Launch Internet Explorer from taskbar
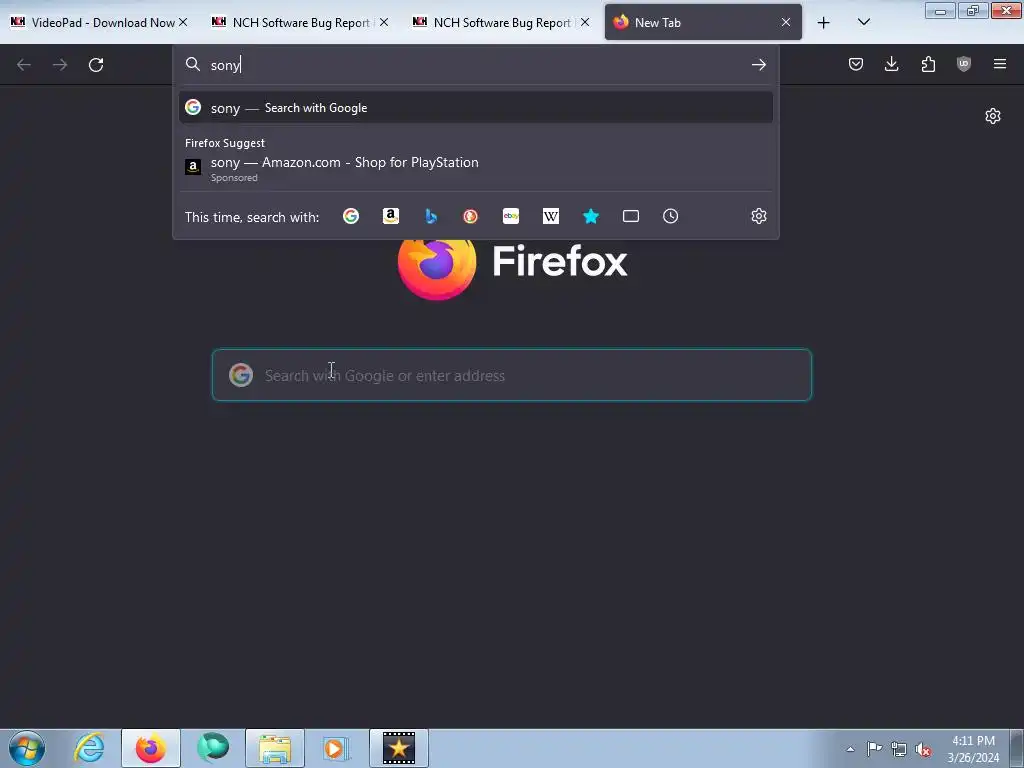 pyautogui.click(x=89, y=748)
